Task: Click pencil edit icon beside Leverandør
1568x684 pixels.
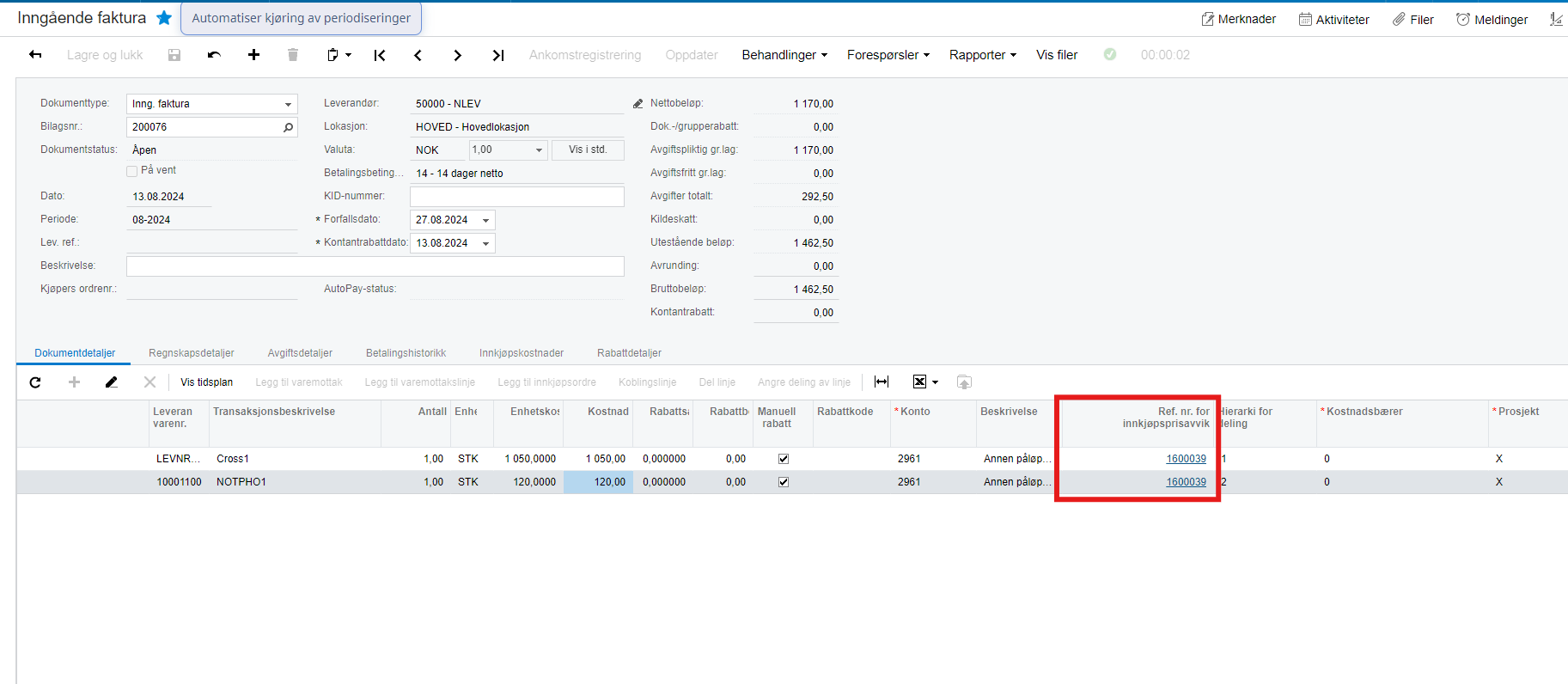Action: pos(638,104)
